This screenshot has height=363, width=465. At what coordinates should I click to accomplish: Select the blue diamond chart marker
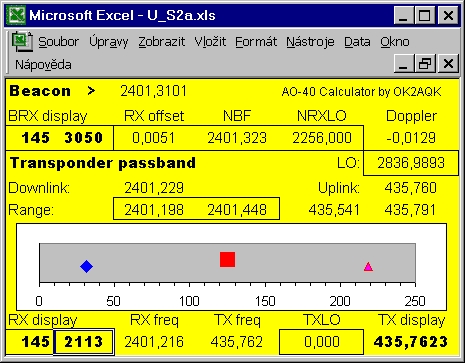click(x=87, y=266)
